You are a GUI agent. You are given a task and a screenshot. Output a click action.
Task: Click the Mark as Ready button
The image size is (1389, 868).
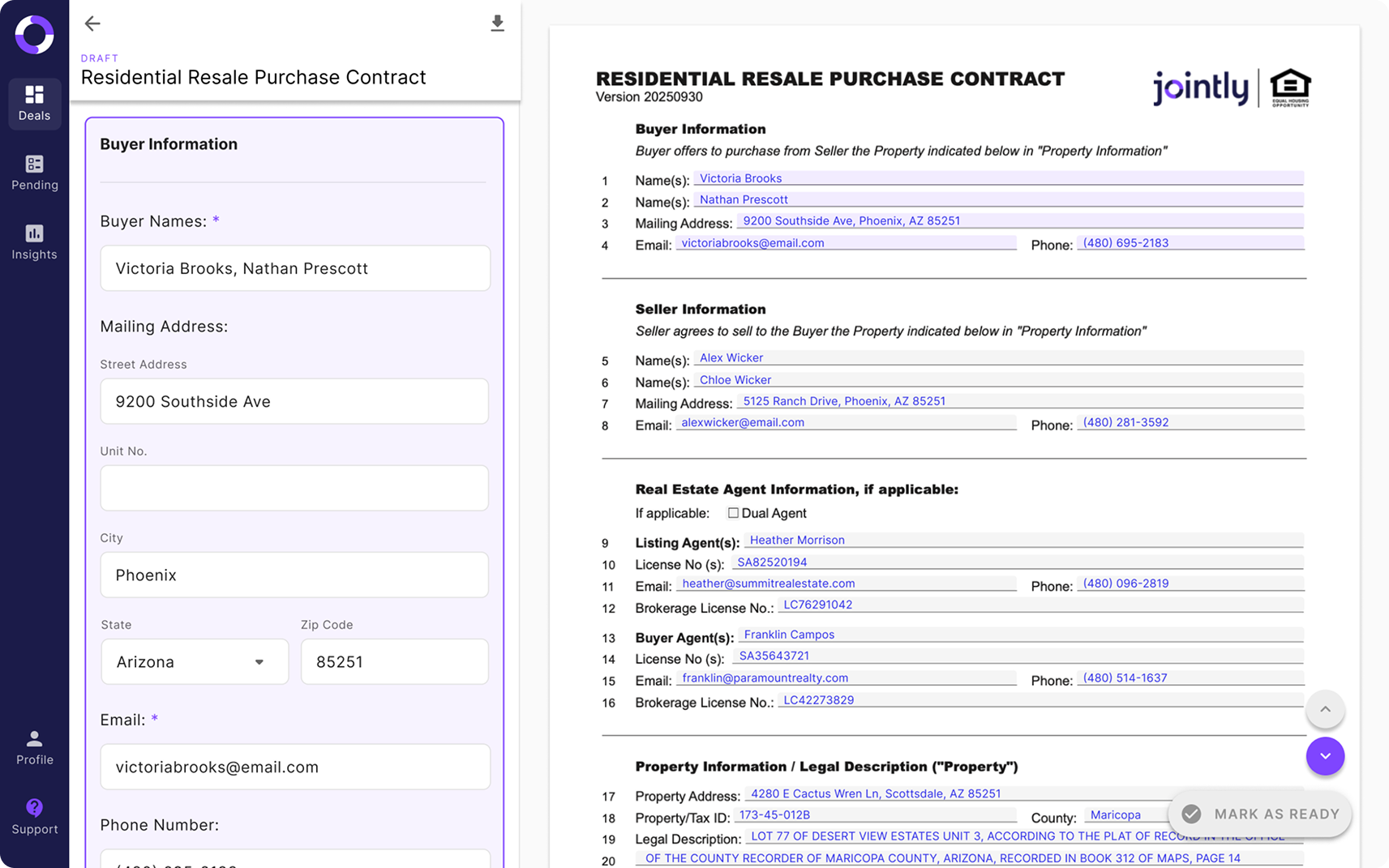[x=1260, y=814]
